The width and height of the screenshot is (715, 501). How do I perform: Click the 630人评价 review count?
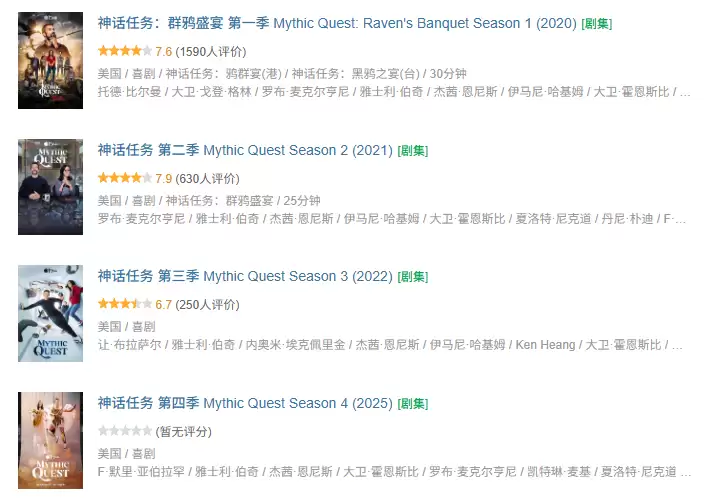click(x=208, y=178)
